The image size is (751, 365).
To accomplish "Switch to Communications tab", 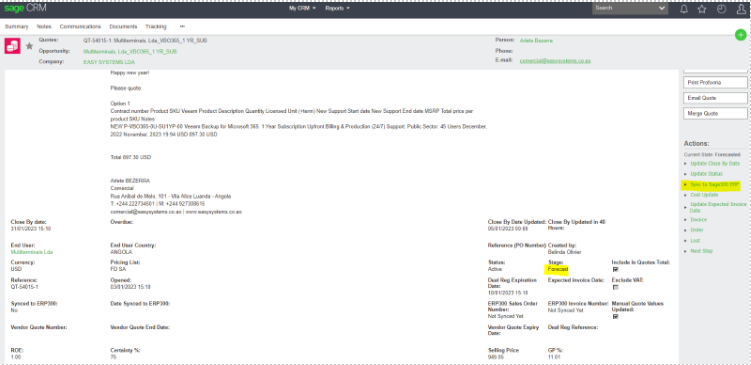I will (80, 27).
